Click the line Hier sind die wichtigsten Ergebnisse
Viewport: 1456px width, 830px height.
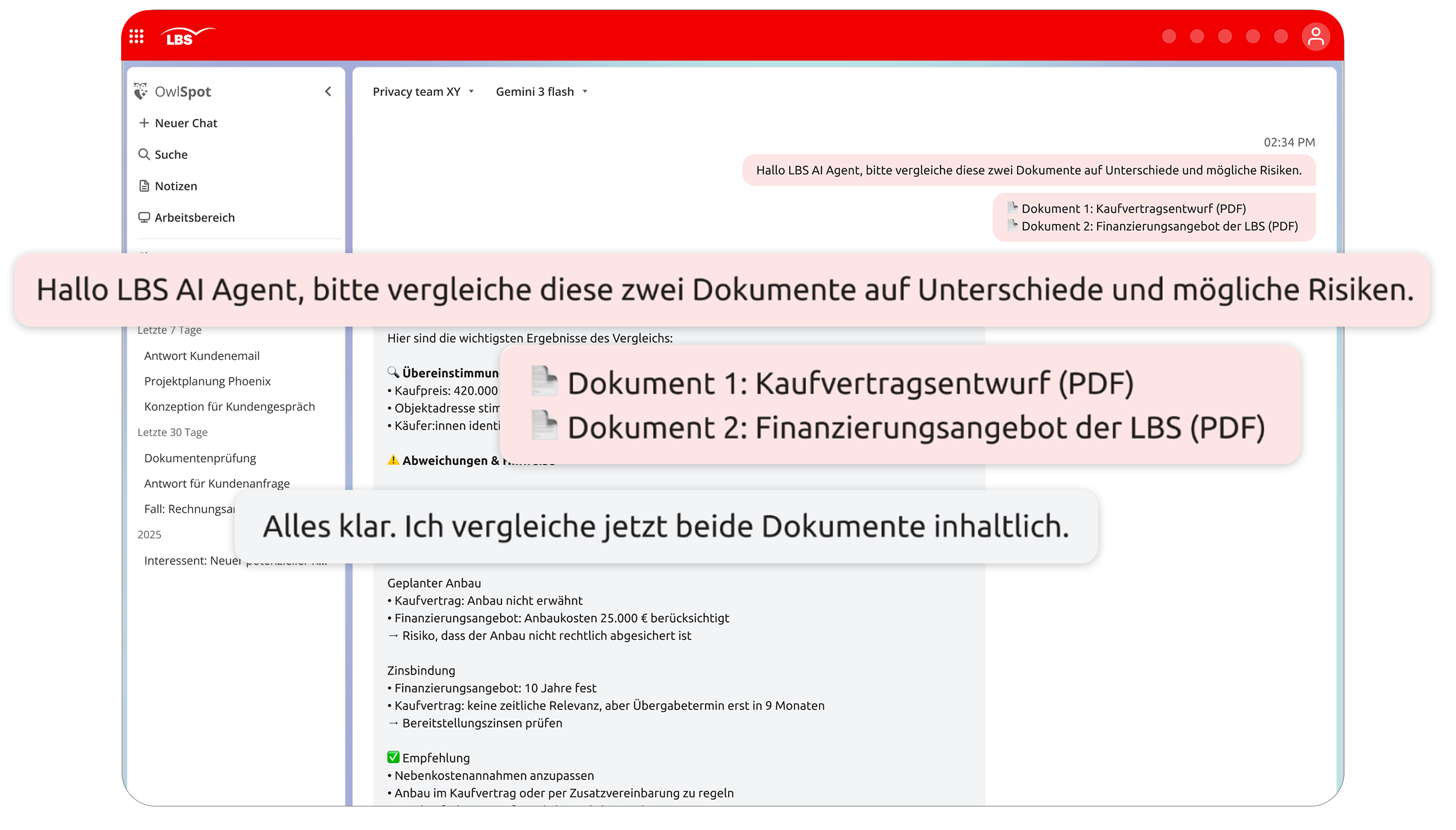tap(530, 338)
